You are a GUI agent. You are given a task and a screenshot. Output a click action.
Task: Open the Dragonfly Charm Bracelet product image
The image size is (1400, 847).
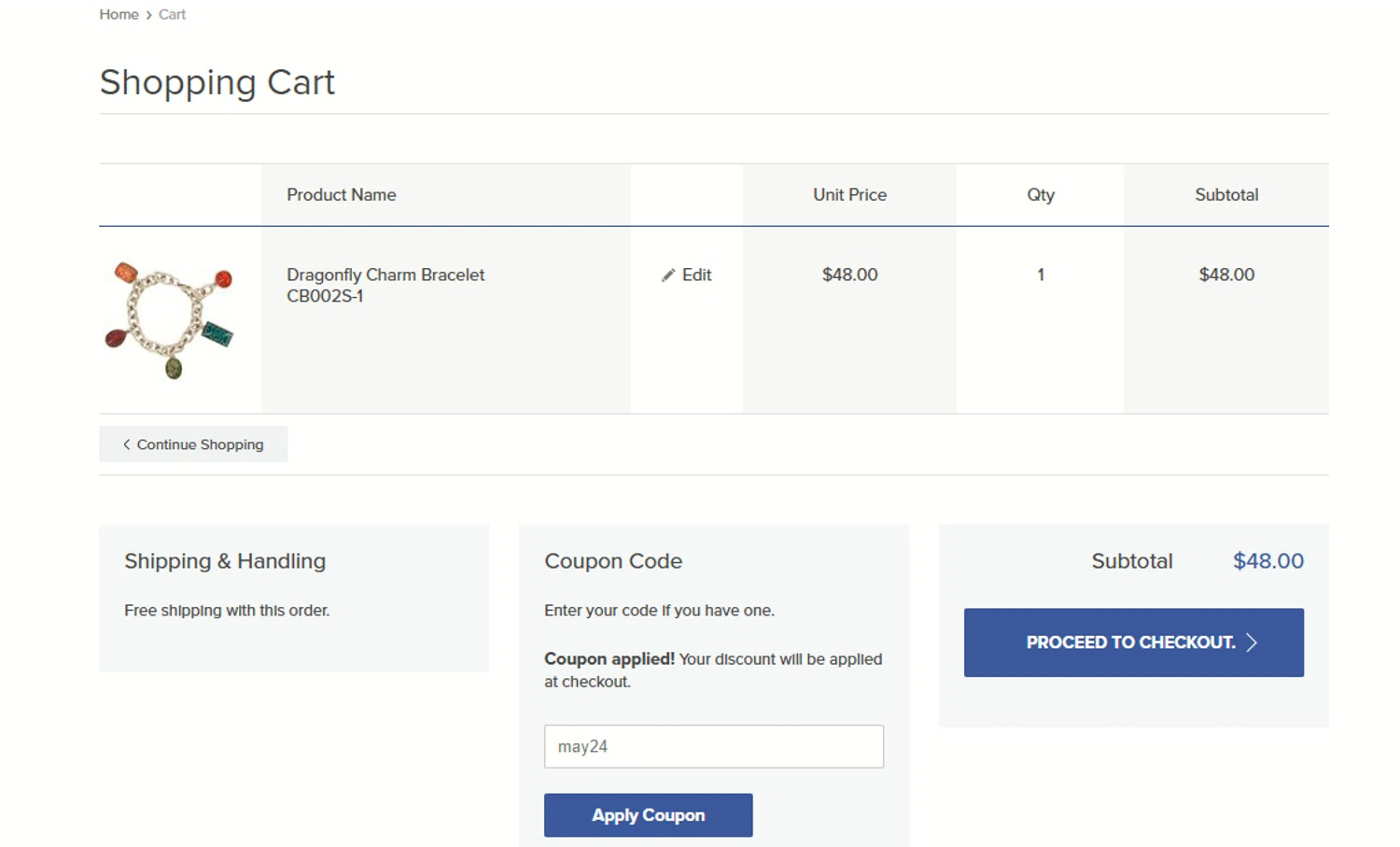169,319
